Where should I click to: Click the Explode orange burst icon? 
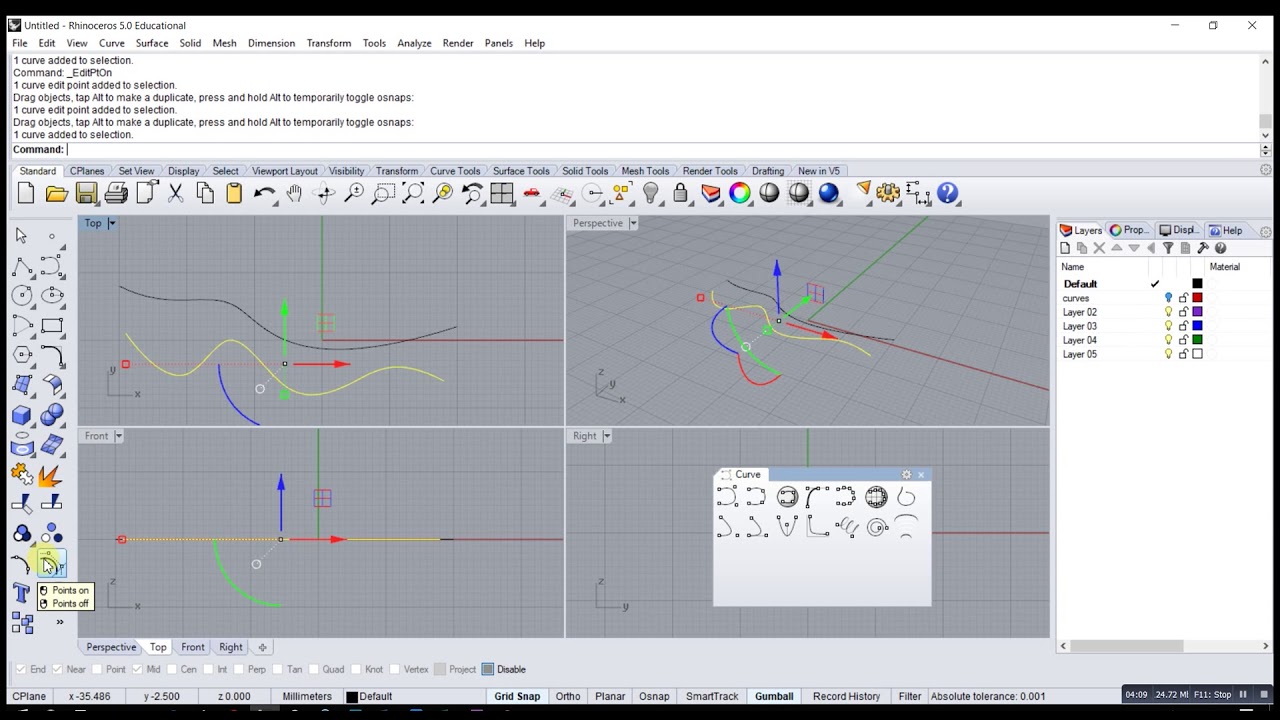52,474
